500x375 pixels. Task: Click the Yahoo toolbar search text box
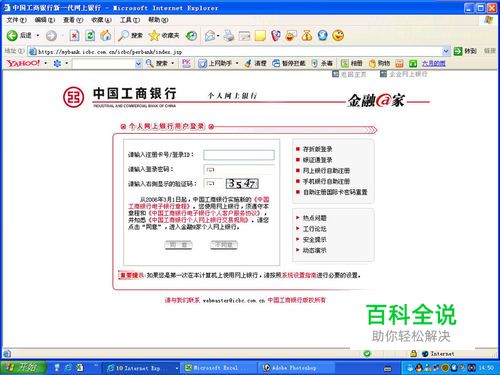point(104,63)
